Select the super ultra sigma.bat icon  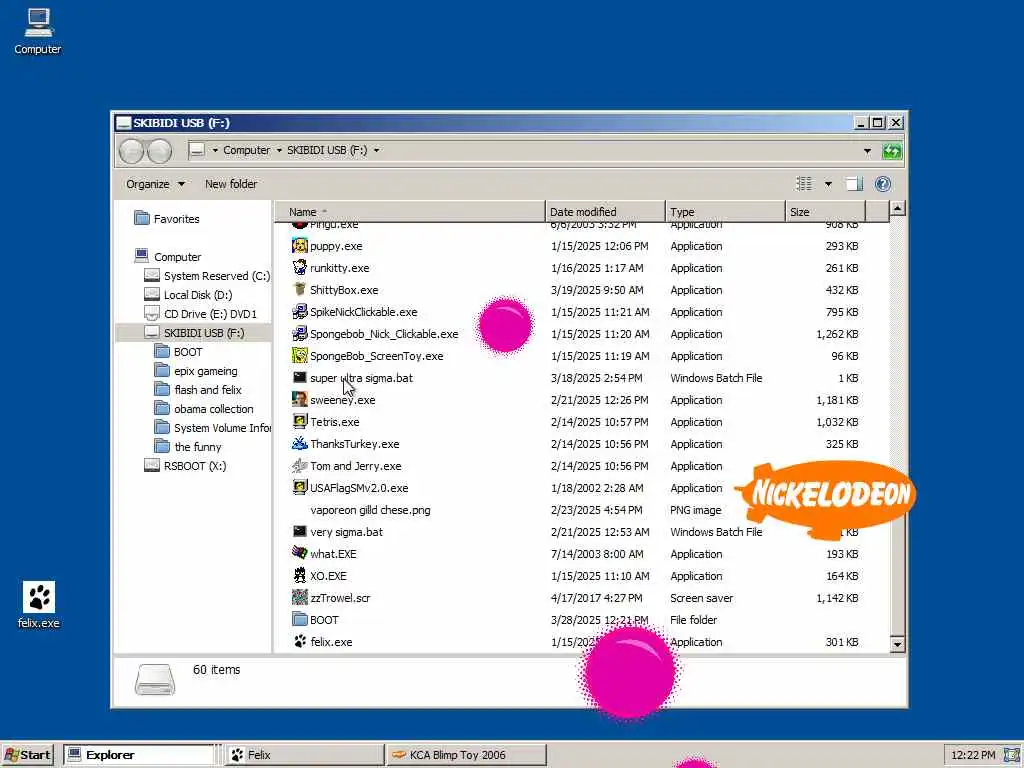300,378
